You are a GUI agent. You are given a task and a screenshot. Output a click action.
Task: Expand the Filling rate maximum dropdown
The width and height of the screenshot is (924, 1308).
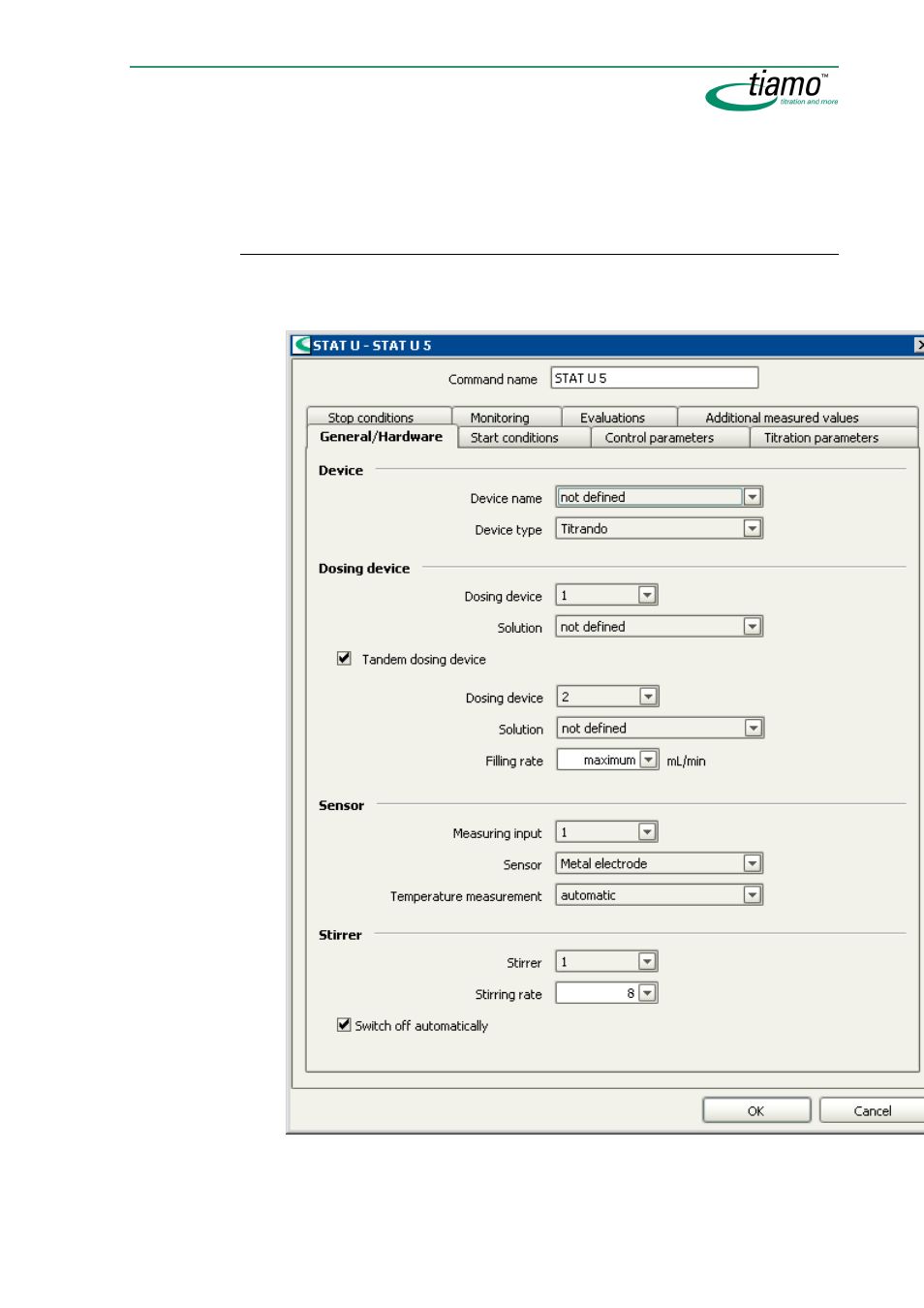(x=648, y=760)
